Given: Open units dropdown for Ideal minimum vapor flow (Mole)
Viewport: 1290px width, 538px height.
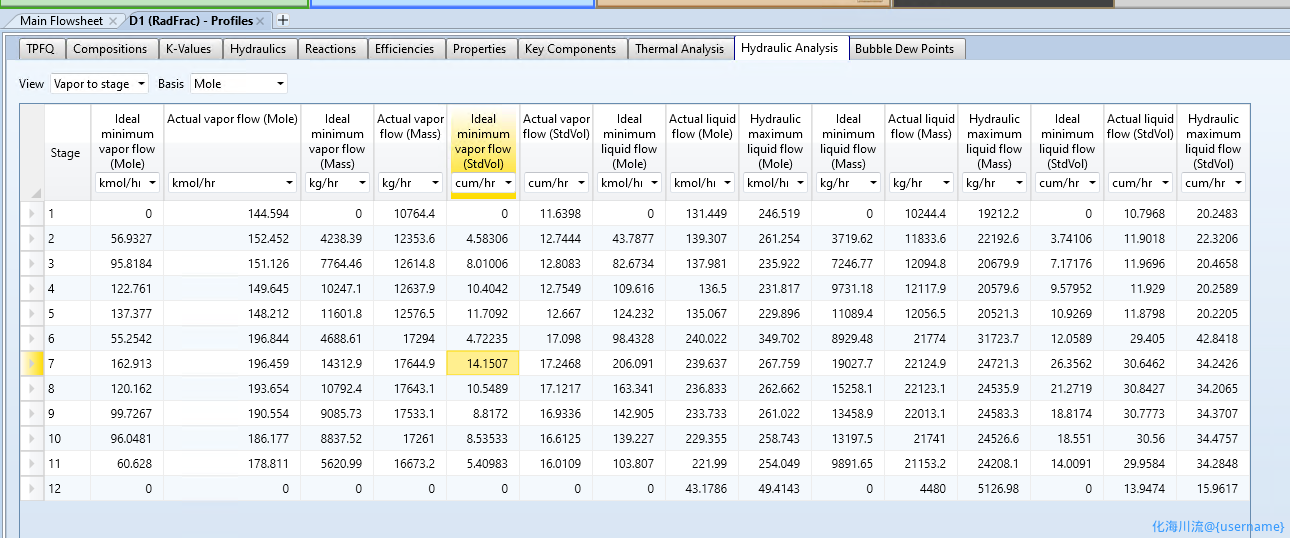Looking at the screenshot, I should (127, 183).
